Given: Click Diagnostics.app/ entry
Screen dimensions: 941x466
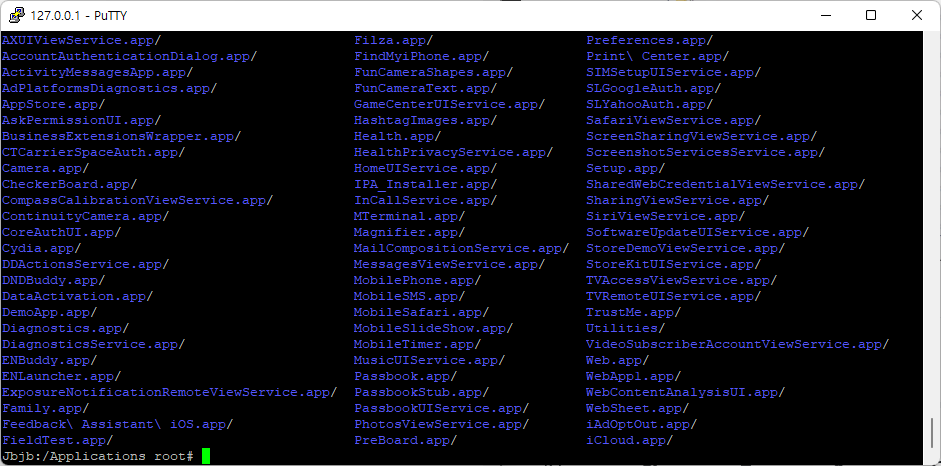Looking at the screenshot, I should click(65, 329).
